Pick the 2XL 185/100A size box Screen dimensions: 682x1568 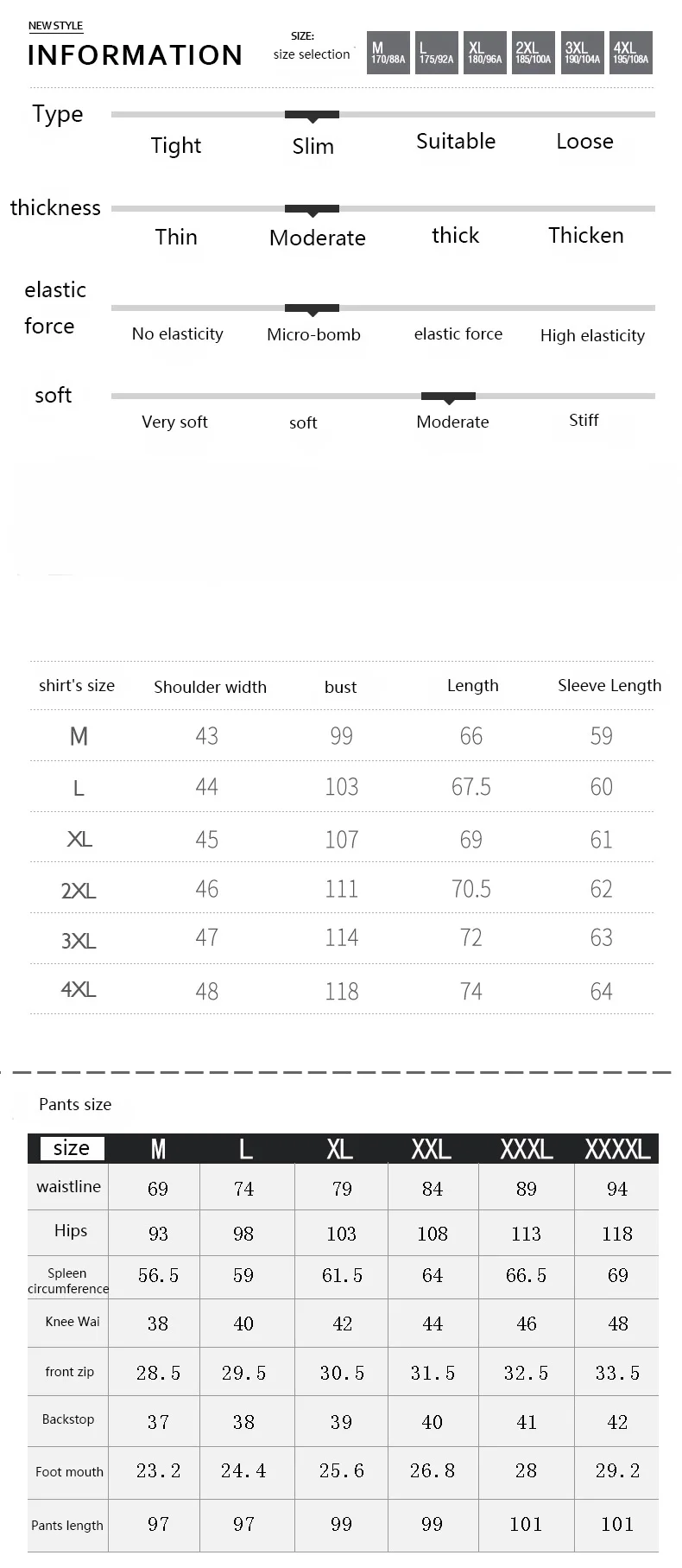[534, 53]
